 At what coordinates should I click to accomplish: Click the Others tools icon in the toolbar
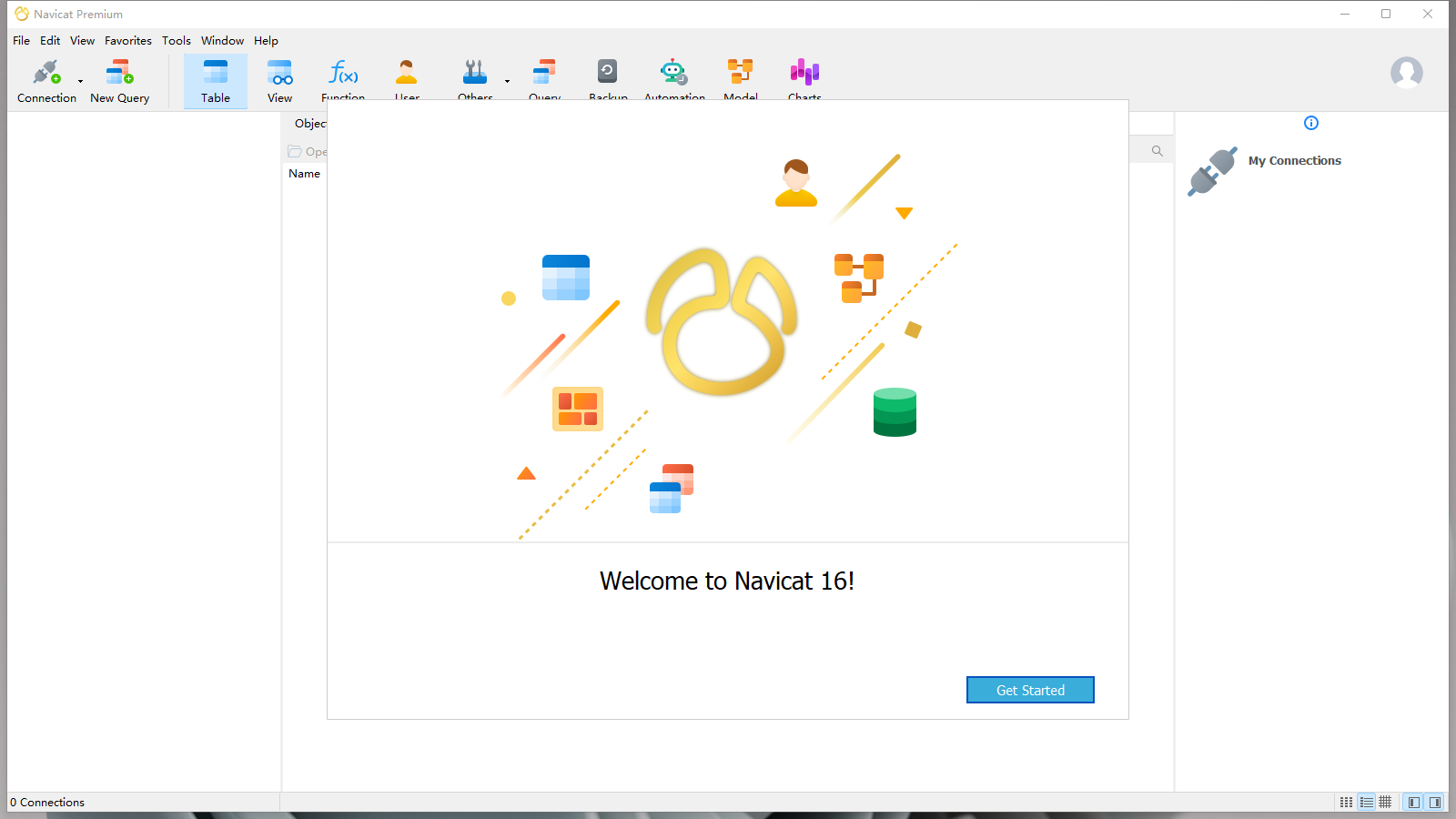click(x=475, y=72)
